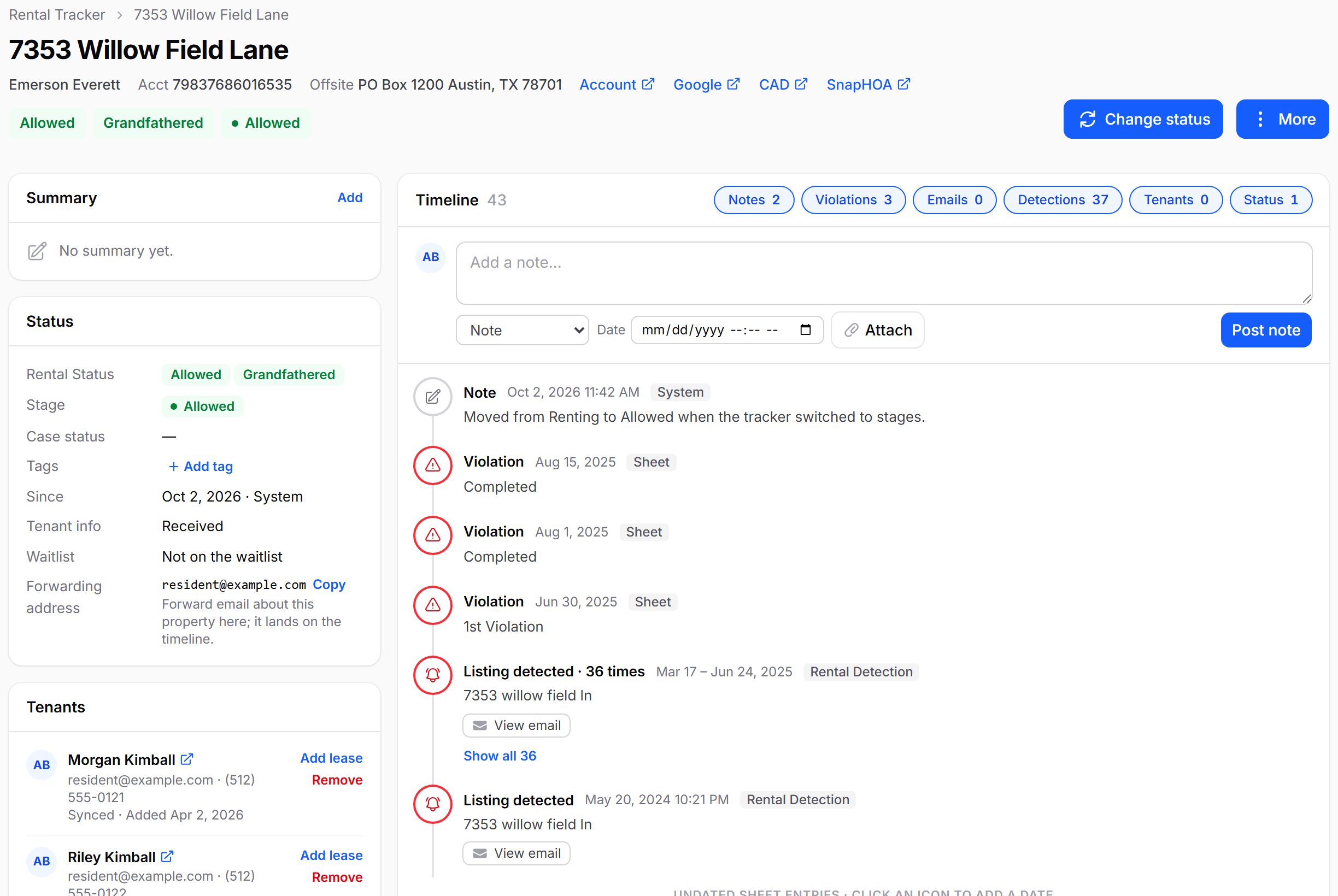Click the green-dot Allowed stage badge in header
The image size is (1338, 896).
(266, 123)
